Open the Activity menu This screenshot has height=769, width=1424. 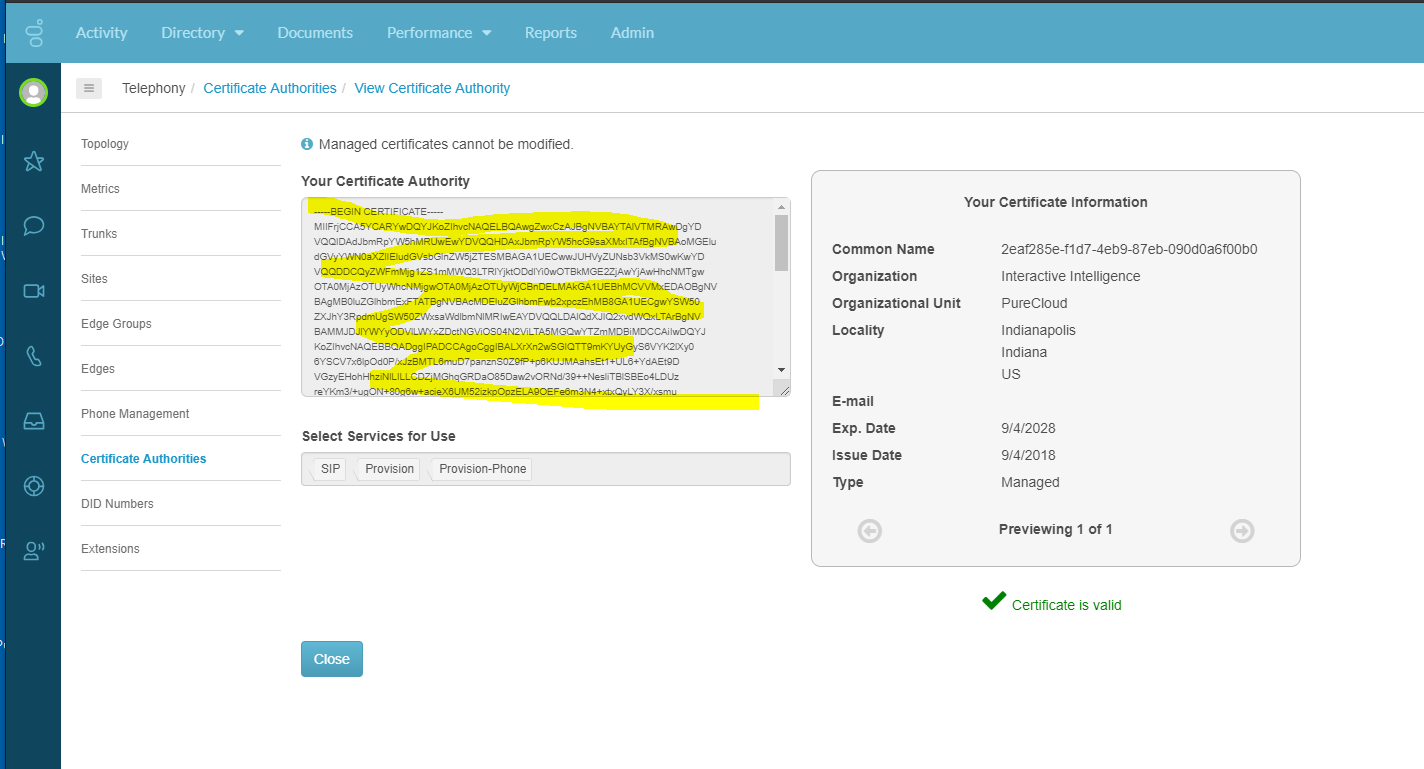pyautogui.click(x=102, y=33)
